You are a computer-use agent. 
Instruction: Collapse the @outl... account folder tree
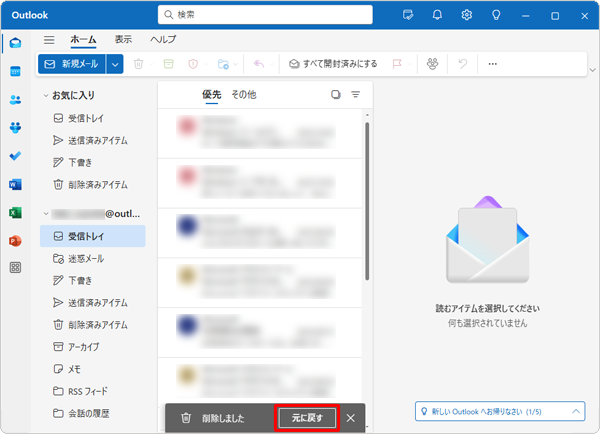[46, 214]
